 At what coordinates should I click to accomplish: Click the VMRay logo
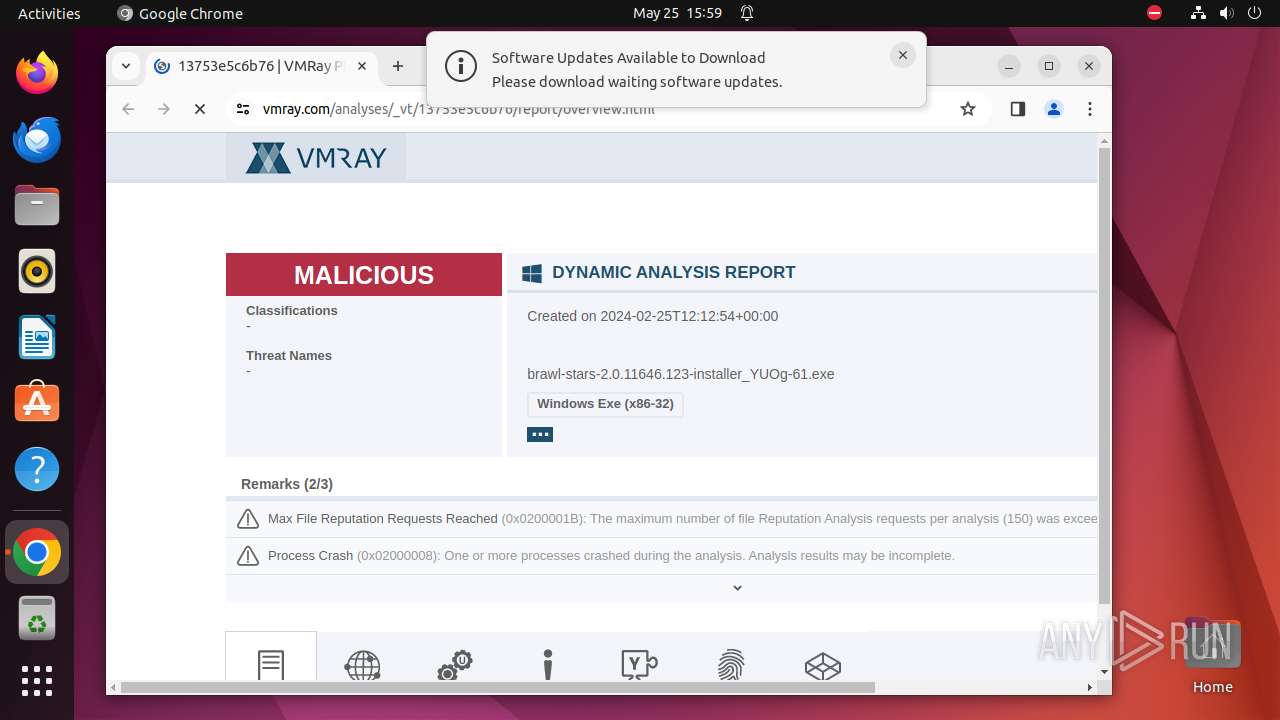(x=316, y=158)
